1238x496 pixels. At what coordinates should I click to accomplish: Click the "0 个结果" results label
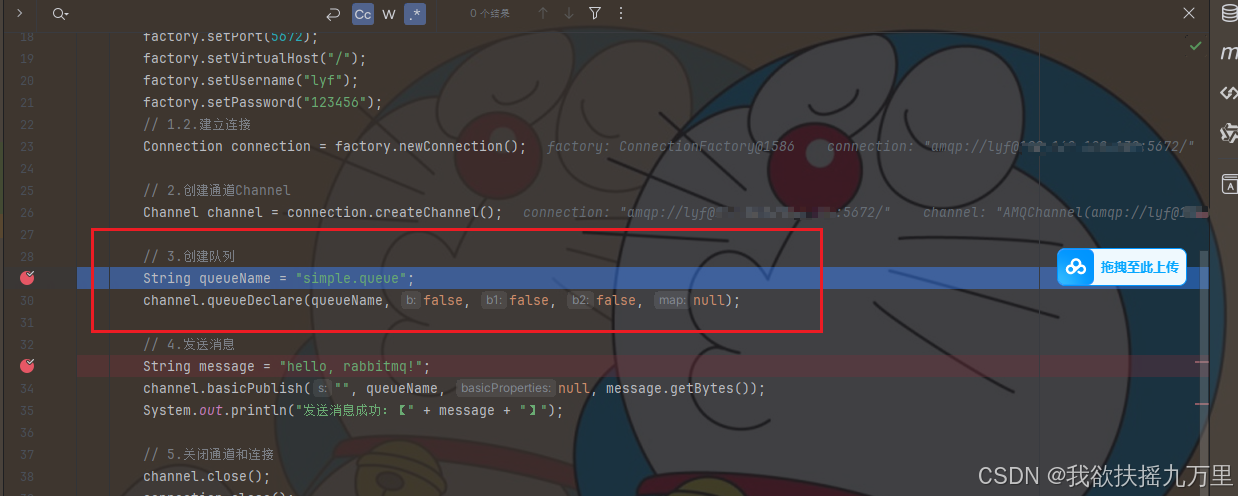click(490, 14)
